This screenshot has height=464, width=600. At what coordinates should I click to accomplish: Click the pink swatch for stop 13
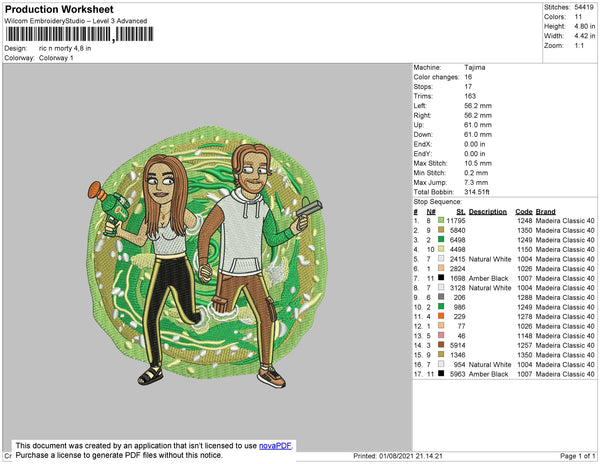[441, 335]
